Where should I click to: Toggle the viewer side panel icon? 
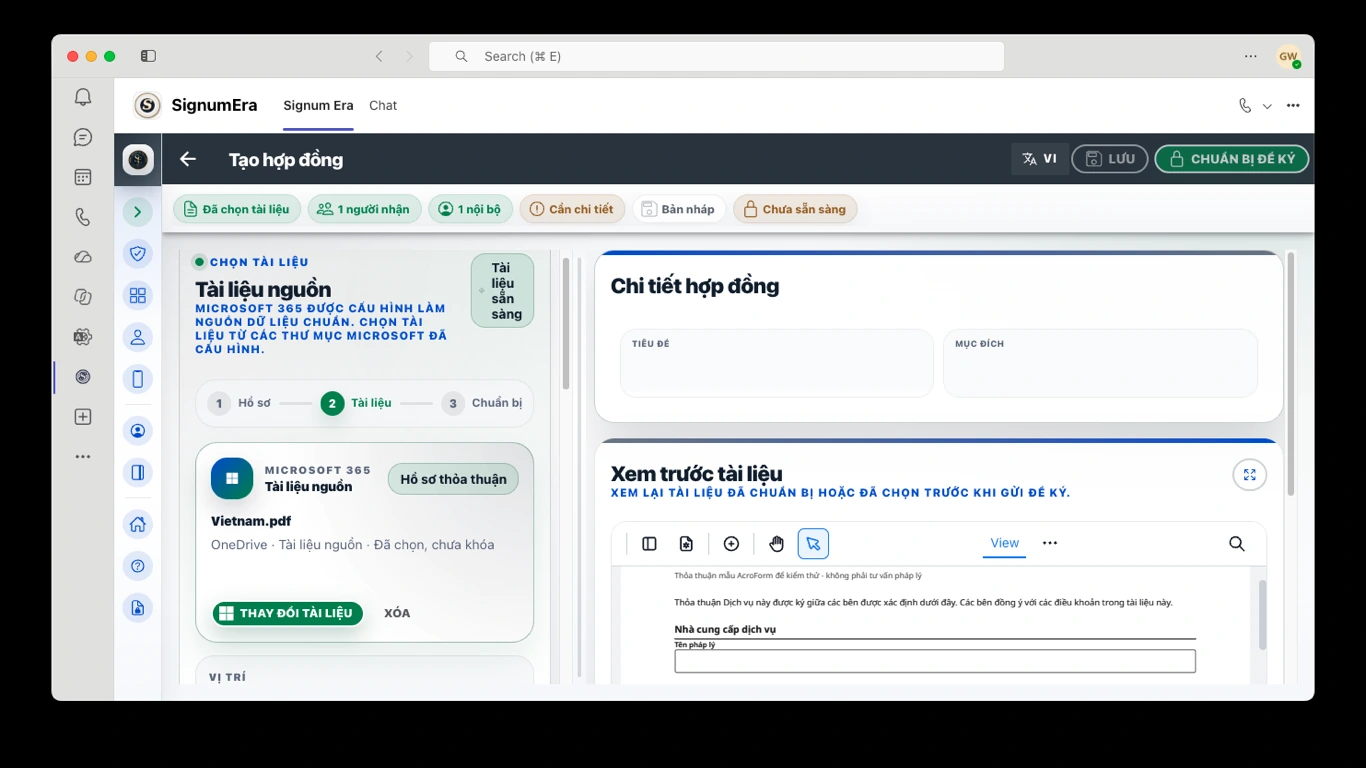click(649, 544)
